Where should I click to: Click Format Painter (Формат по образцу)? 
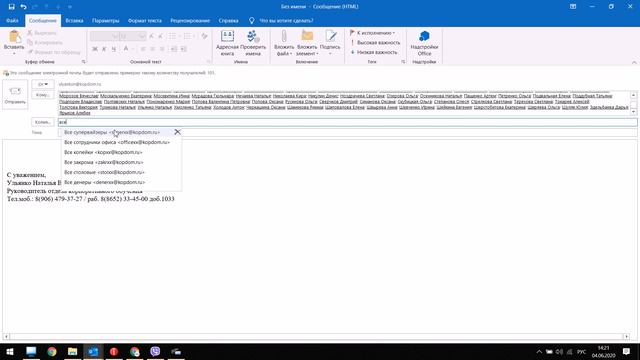coord(54,52)
